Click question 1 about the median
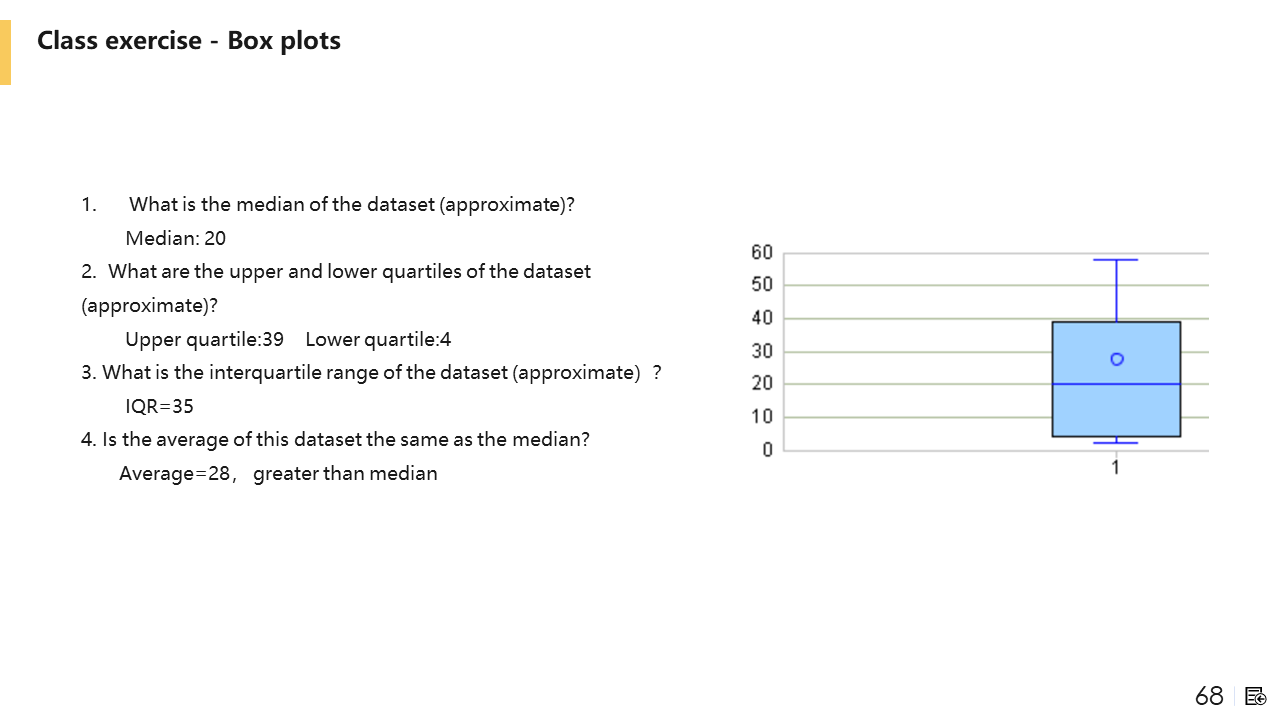Screen dimensions: 1280x720 pos(352,204)
